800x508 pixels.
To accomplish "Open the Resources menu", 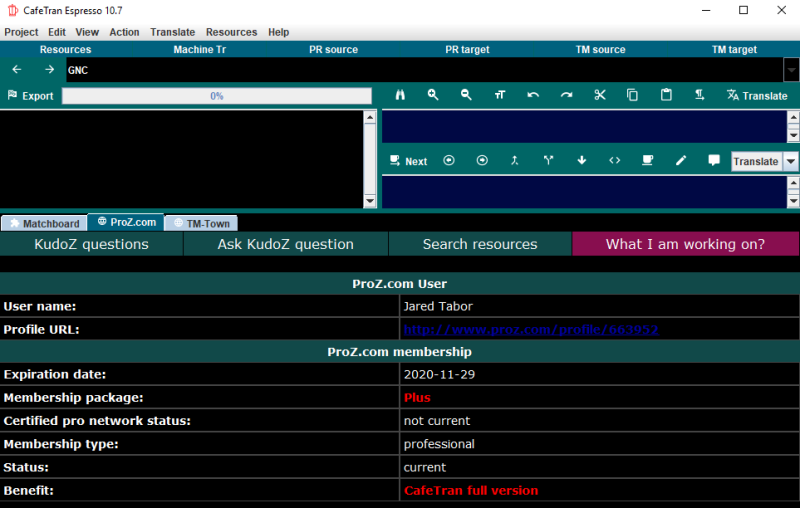I will point(231,32).
